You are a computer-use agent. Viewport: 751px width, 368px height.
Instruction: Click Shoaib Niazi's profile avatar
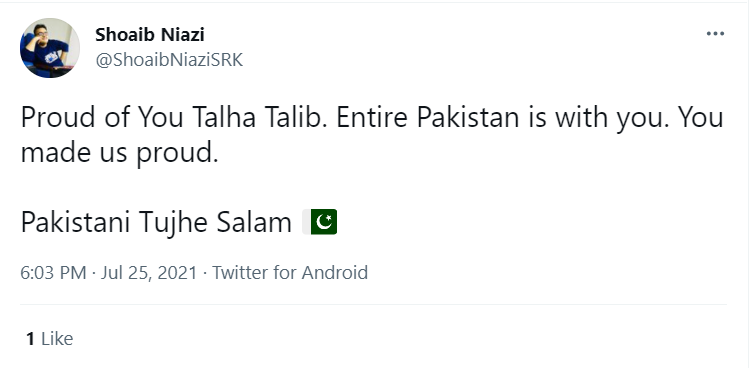pos(50,48)
